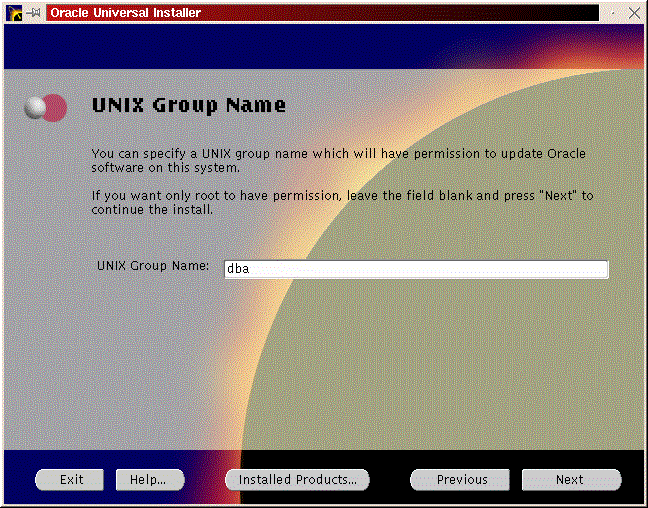Click the 'UNIX Group Name' page heading
The image size is (648, 508).
pos(189,105)
